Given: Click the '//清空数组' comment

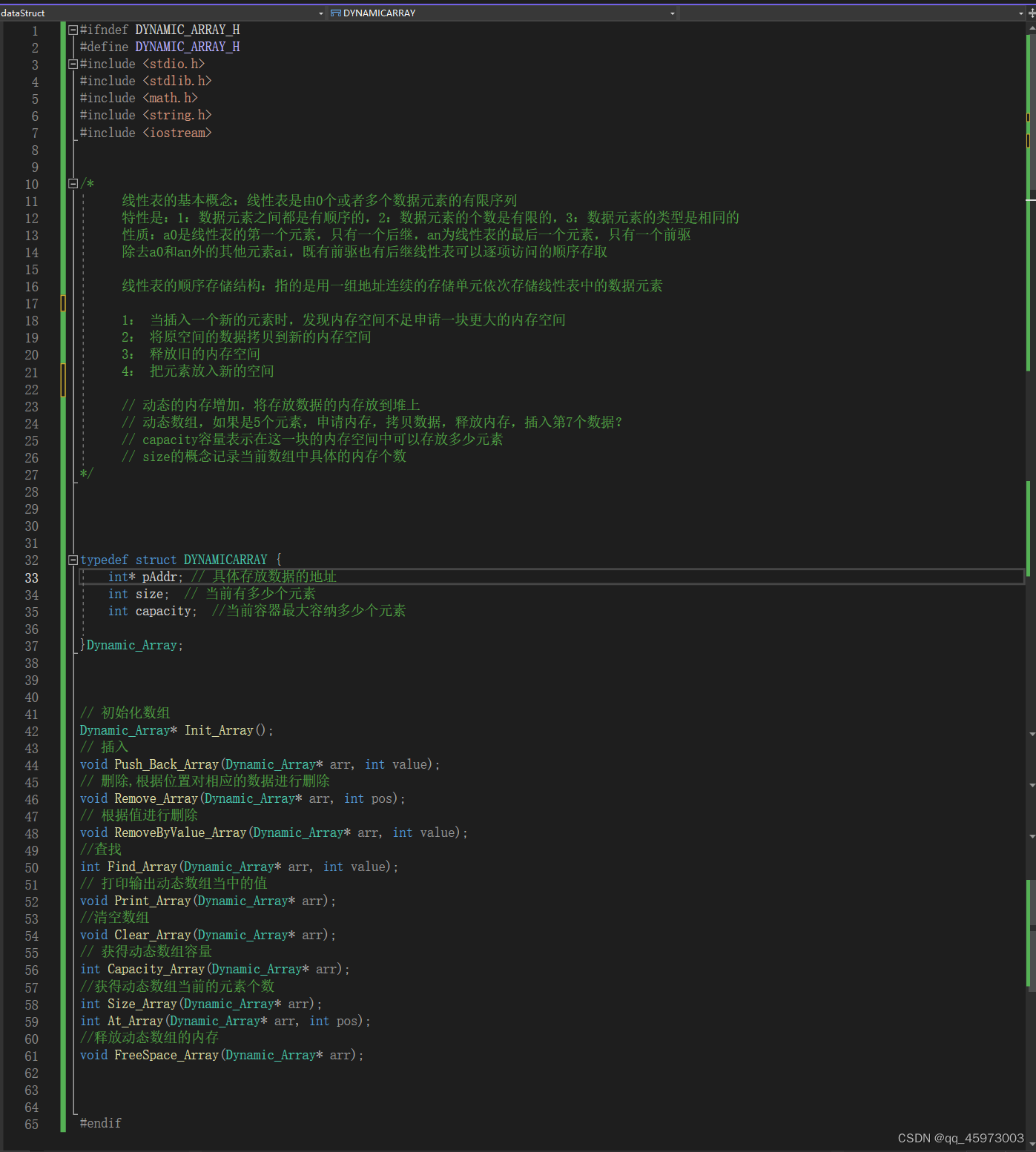Looking at the screenshot, I should (x=115, y=917).
